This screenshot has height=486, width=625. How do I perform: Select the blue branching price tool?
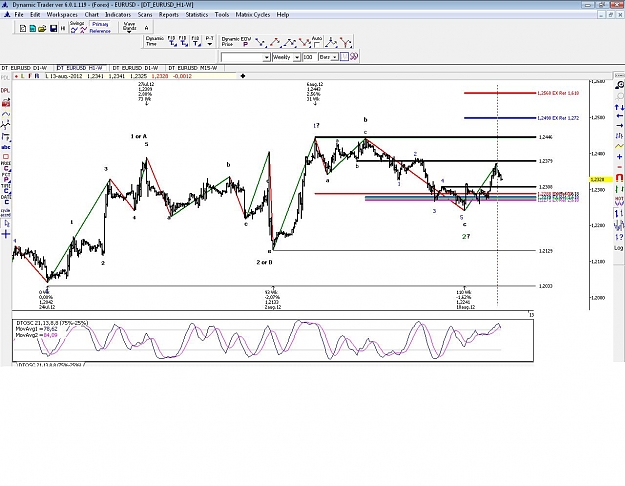coord(331,42)
